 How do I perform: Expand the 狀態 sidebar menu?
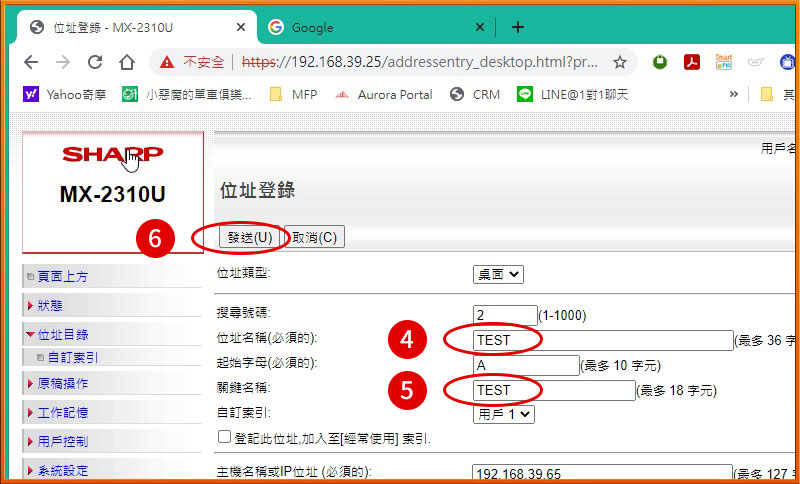point(50,305)
